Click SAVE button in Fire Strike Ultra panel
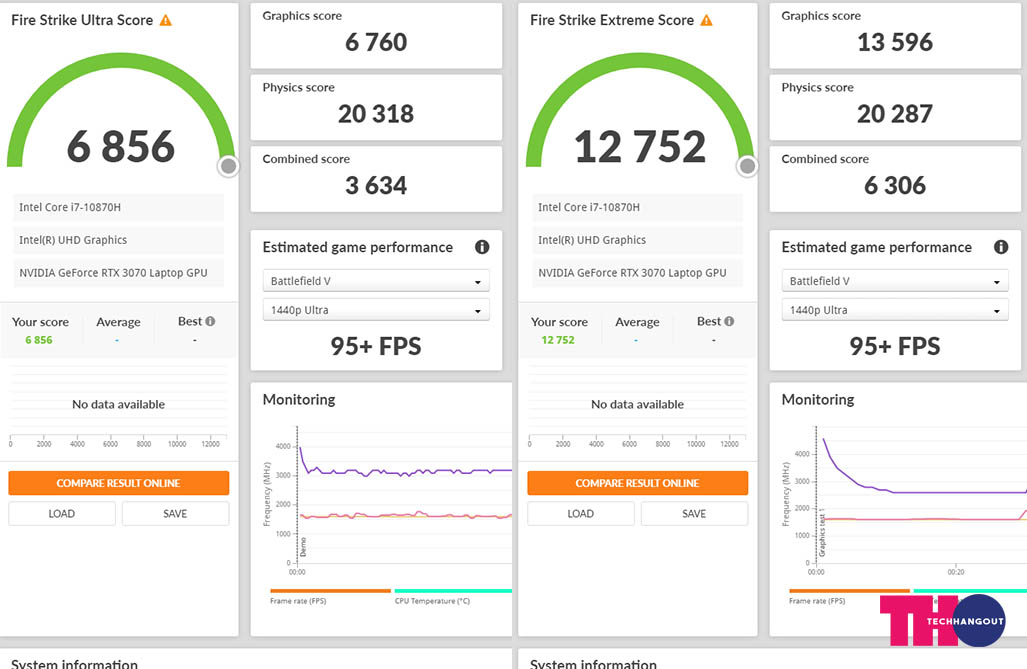The image size is (1027, 669). click(x=176, y=514)
